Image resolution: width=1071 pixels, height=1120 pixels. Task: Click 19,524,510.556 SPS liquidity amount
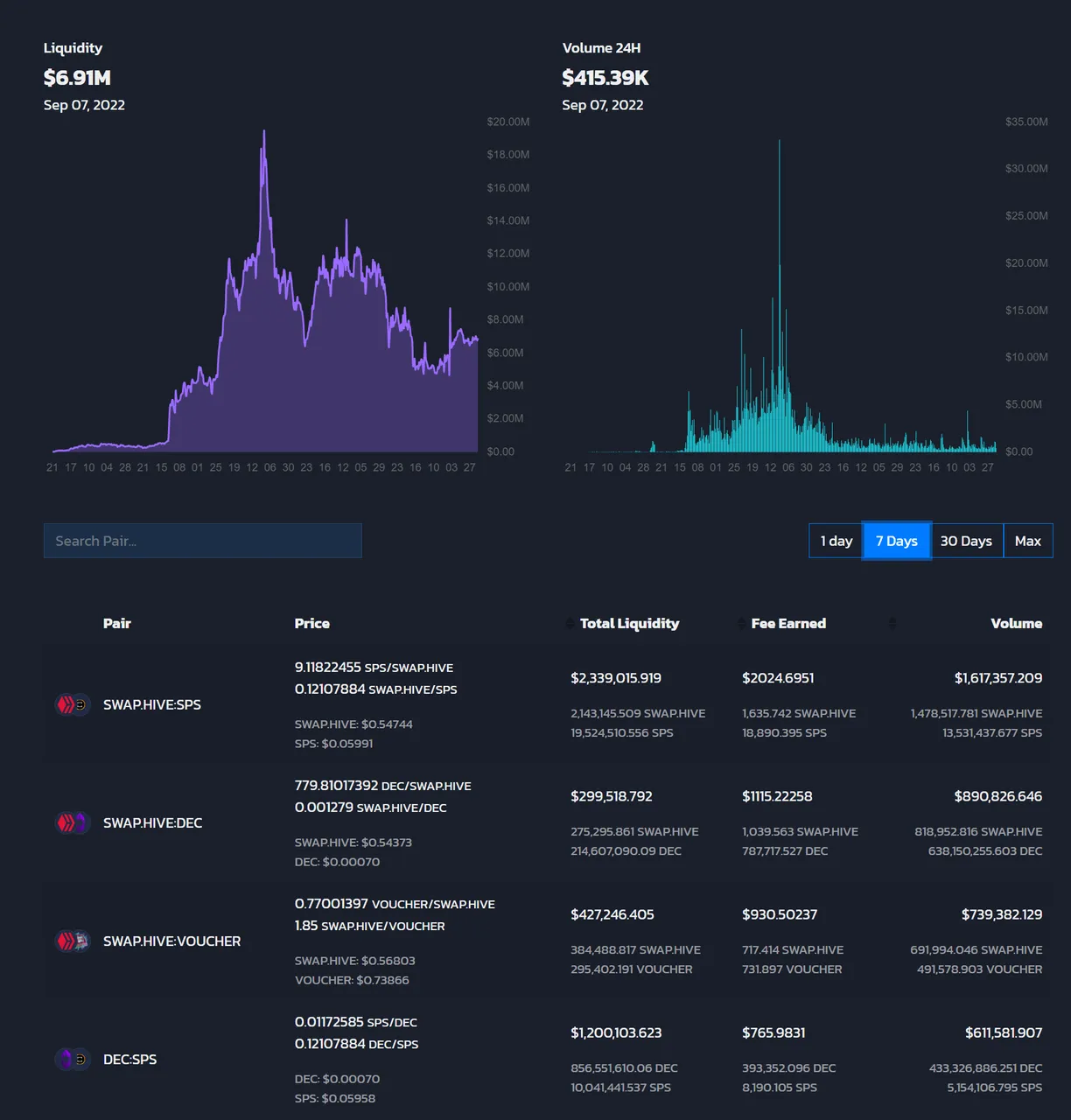[x=622, y=732]
